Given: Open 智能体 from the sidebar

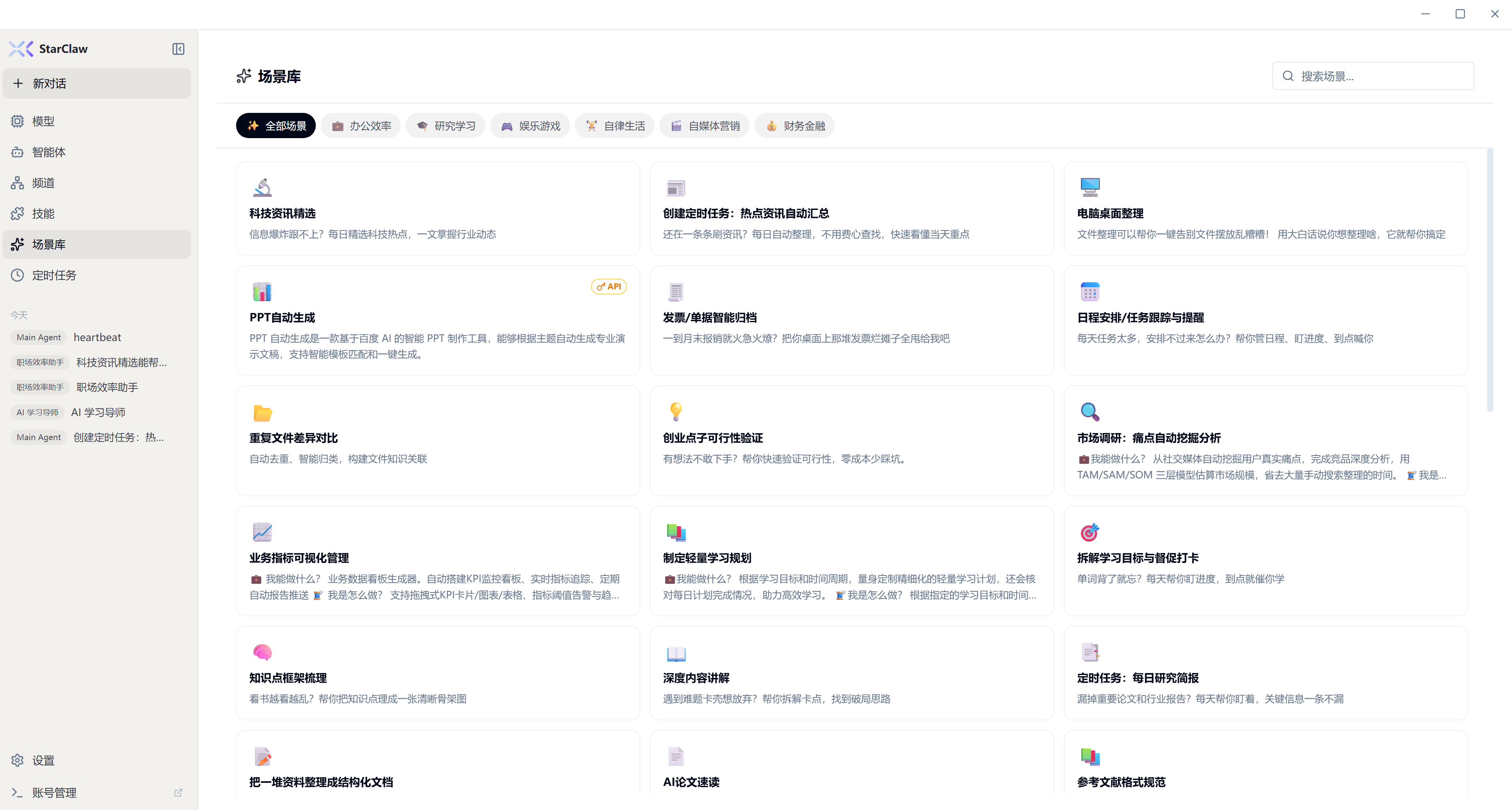Looking at the screenshot, I should (x=48, y=152).
